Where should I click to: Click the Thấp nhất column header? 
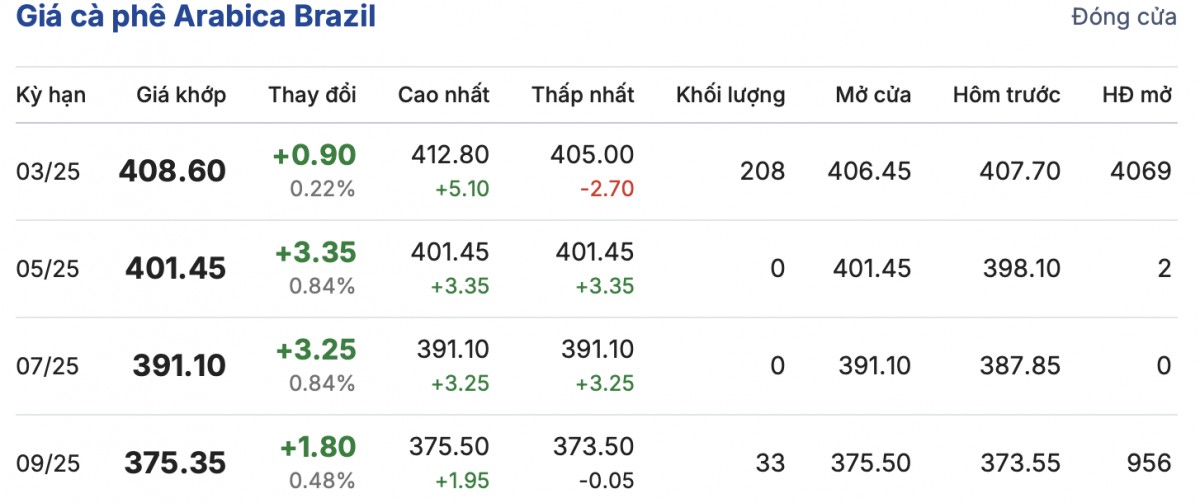[583, 95]
